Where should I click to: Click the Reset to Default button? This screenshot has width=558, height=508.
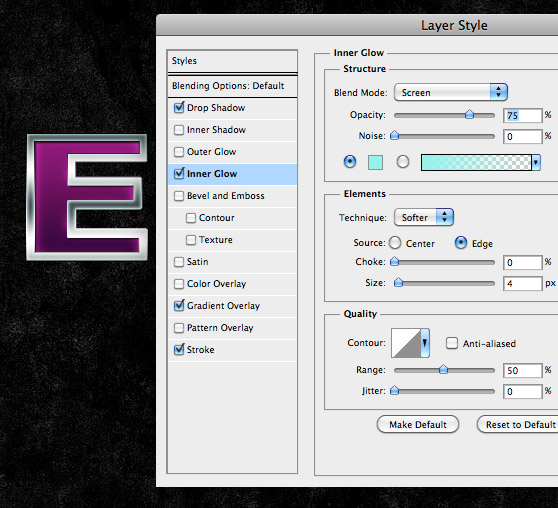518,424
